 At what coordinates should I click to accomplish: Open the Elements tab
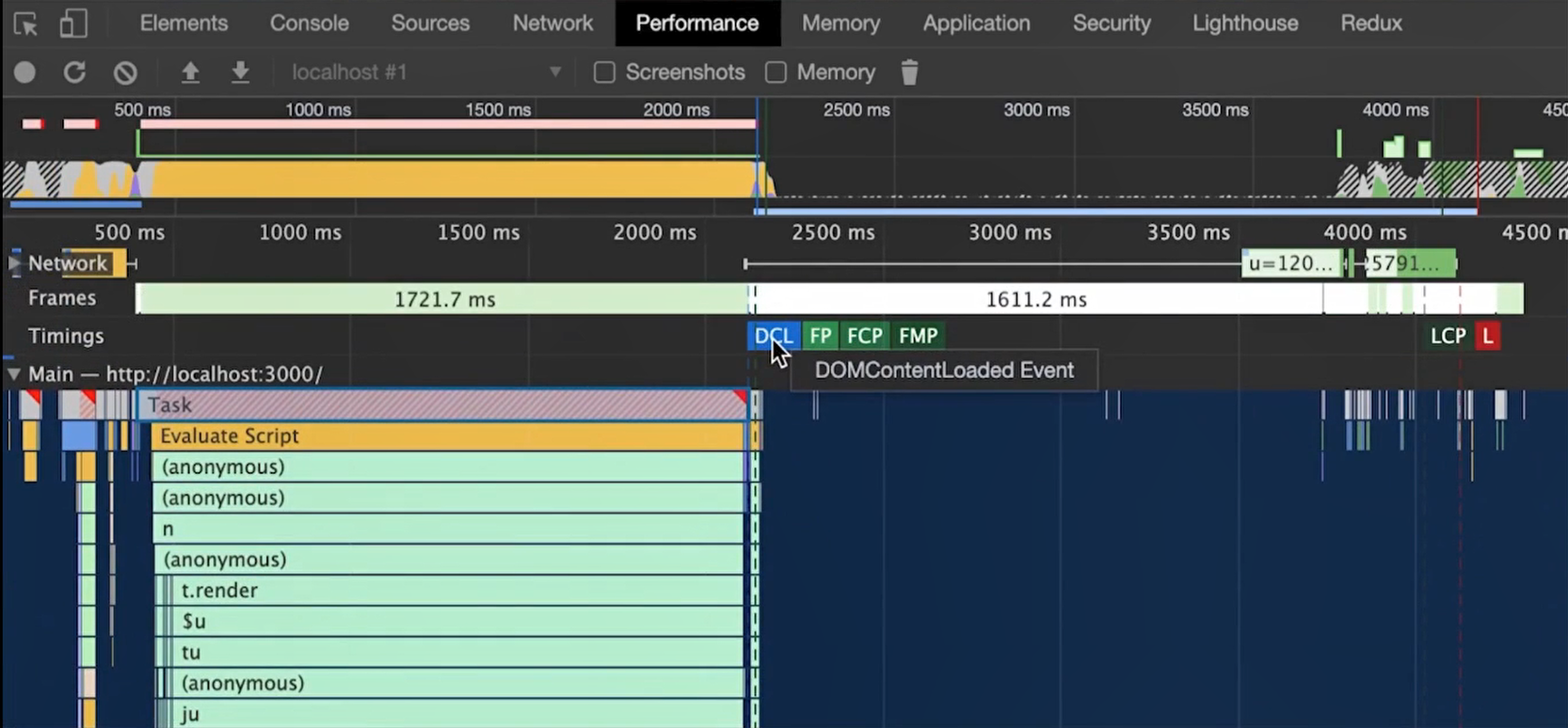coord(184,24)
